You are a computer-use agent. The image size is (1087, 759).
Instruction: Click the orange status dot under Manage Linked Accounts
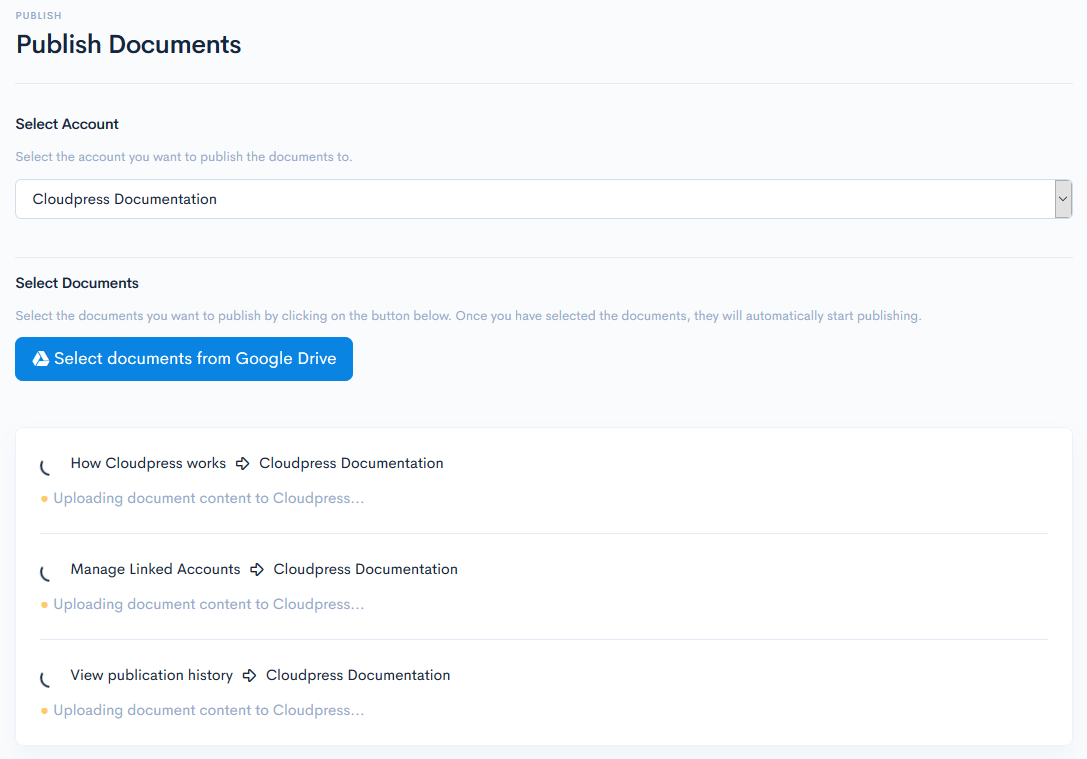(x=44, y=605)
